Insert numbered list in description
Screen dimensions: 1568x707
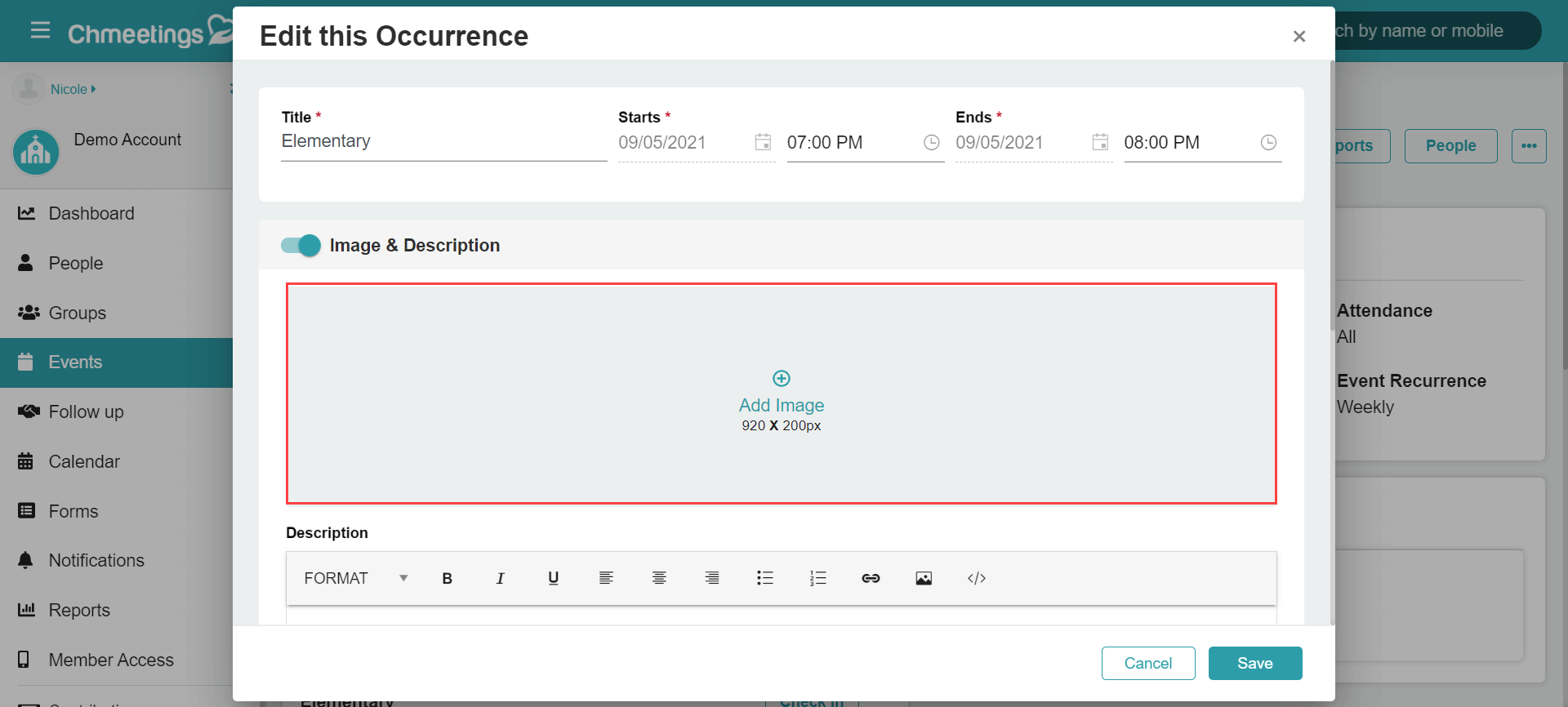pyautogui.click(x=818, y=578)
